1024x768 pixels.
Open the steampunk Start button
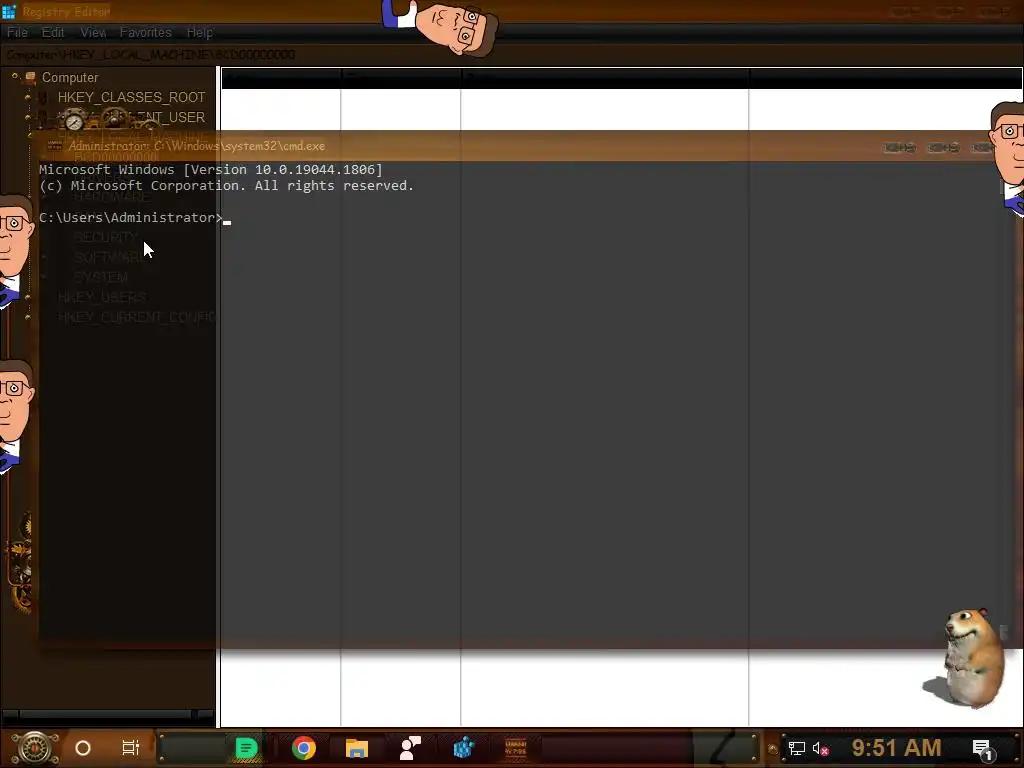(x=35, y=748)
